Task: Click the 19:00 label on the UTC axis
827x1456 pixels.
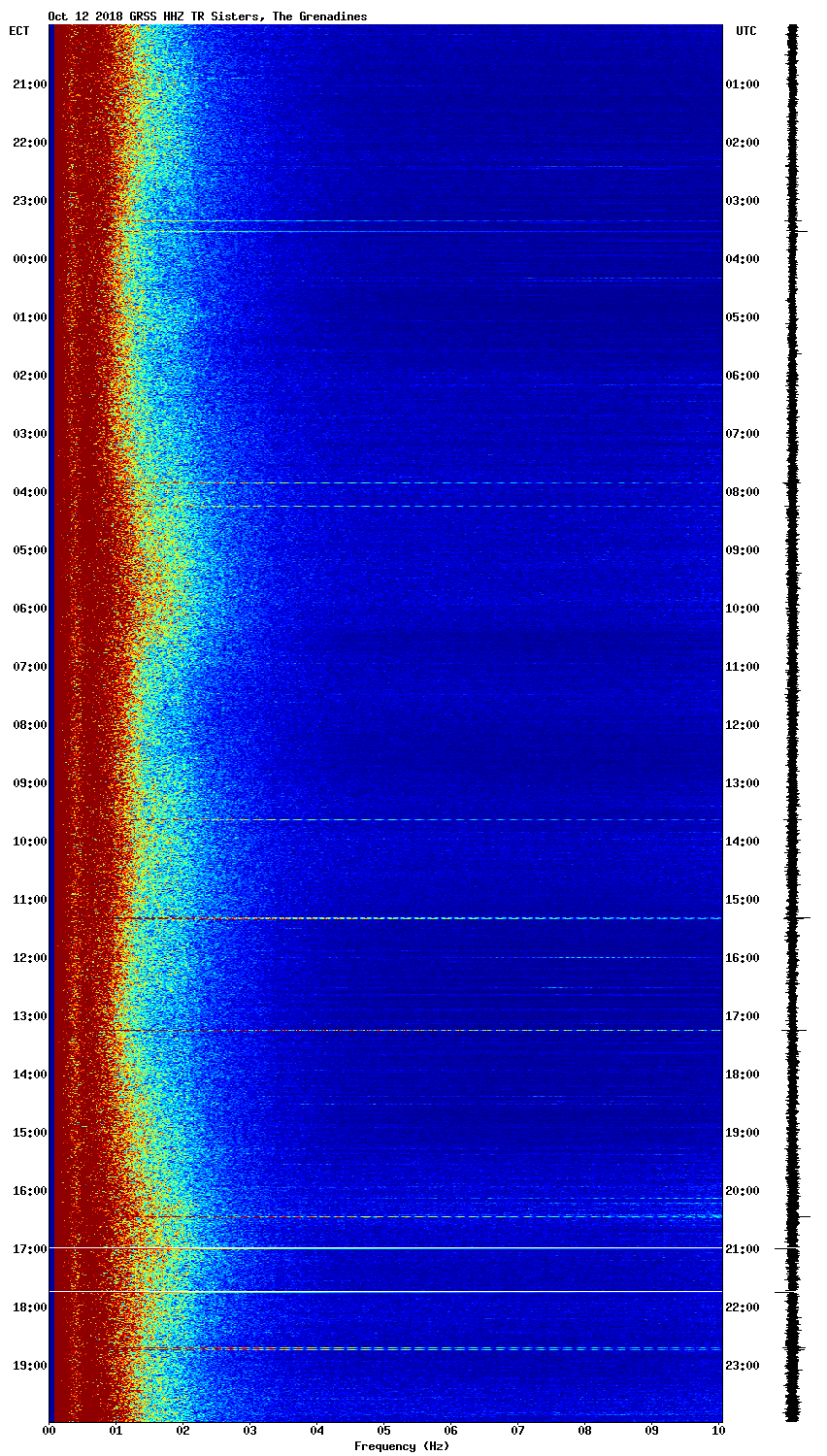Action: (x=743, y=1133)
